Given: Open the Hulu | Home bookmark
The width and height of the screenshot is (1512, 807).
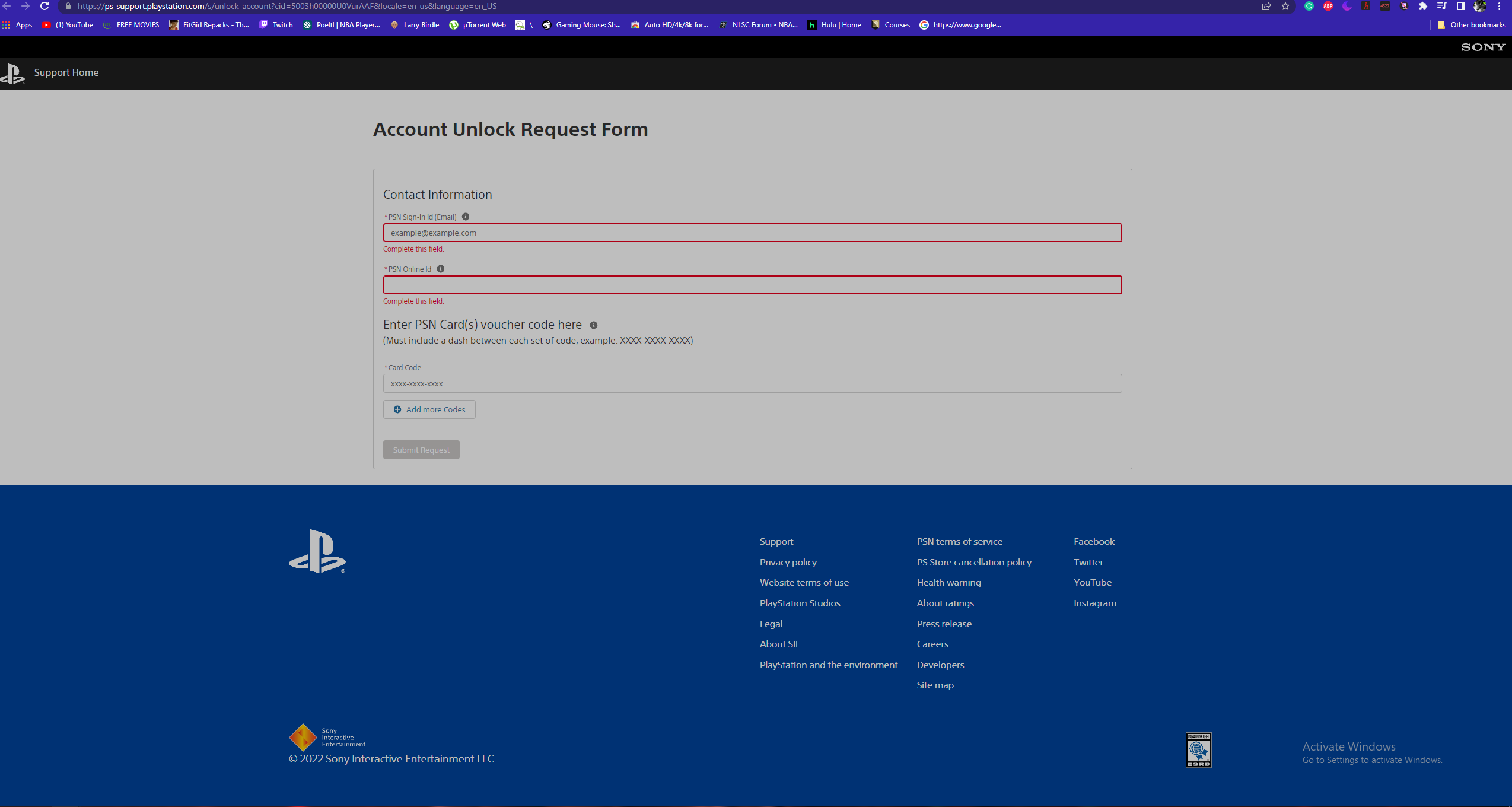Looking at the screenshot, I should pyautogui.click(x=835, y=25).
